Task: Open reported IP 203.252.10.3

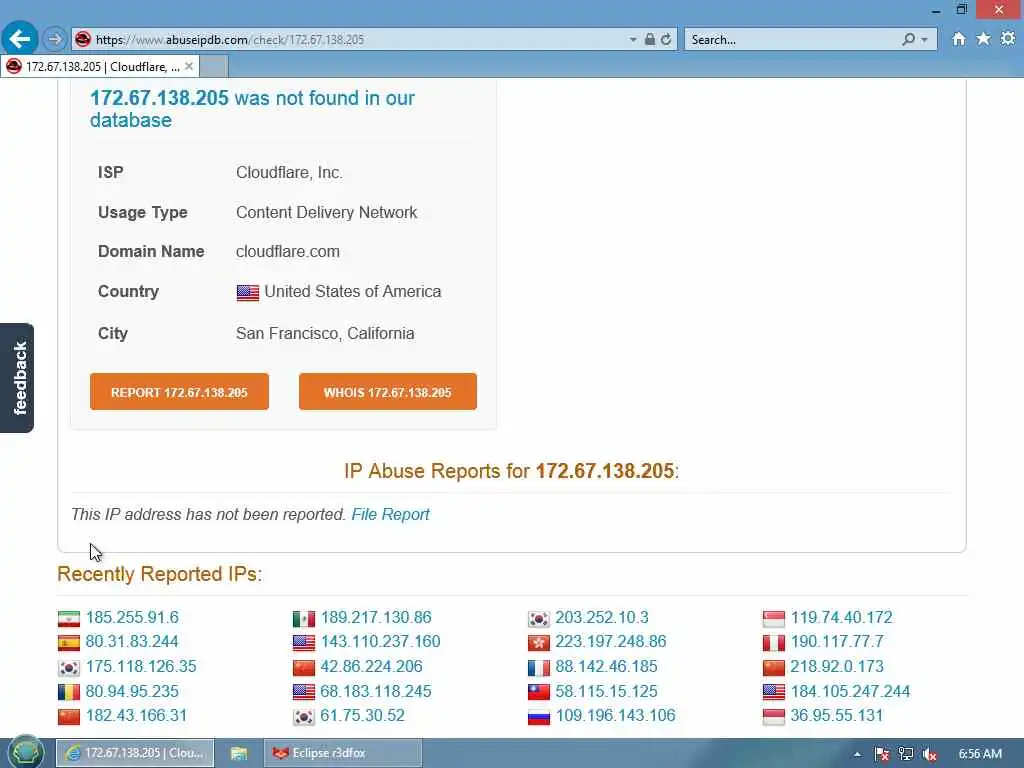Action: click(602, 617)
